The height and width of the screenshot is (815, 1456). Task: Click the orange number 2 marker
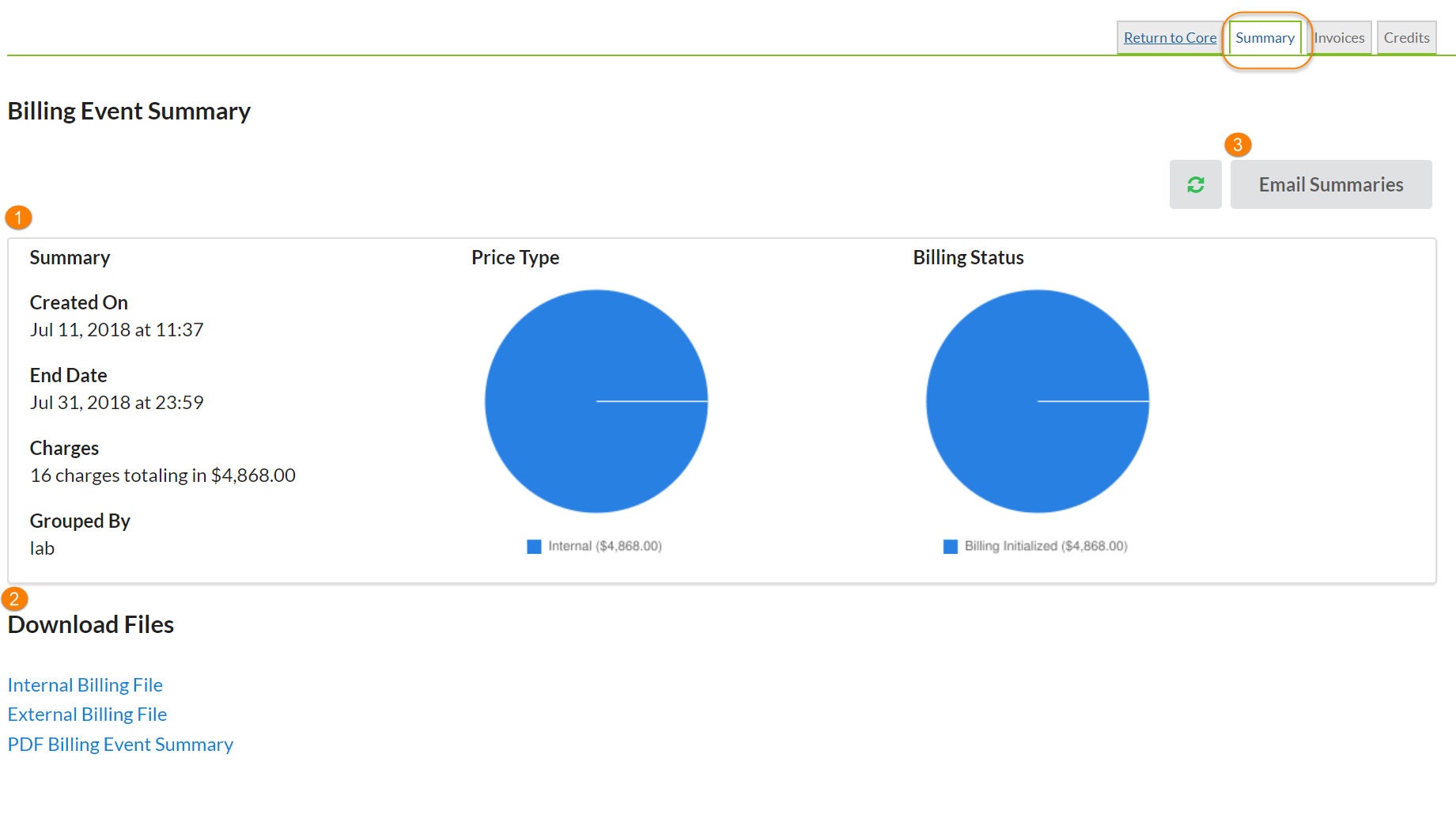pyautogui.click(x=14, y=599)
